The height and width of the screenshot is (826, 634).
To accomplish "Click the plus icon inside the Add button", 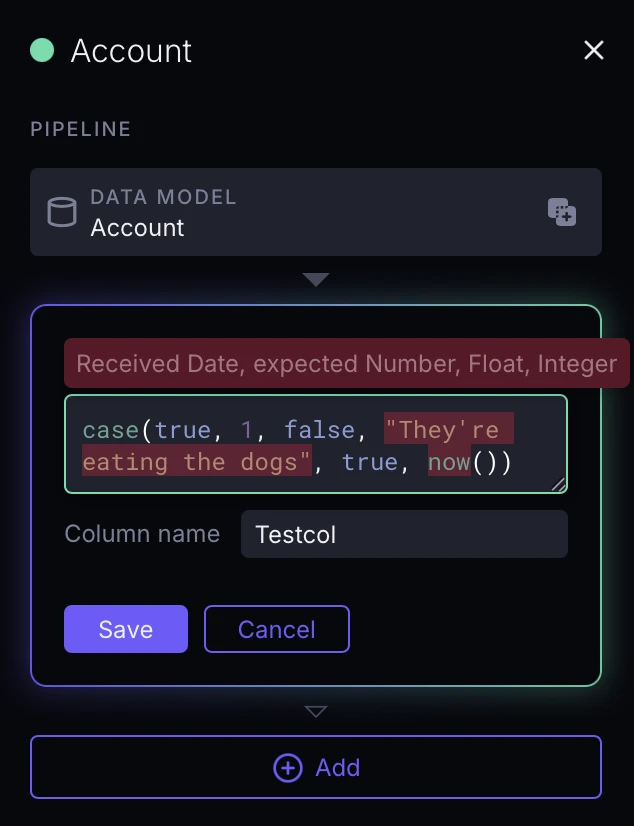I will tap(288, 767).
